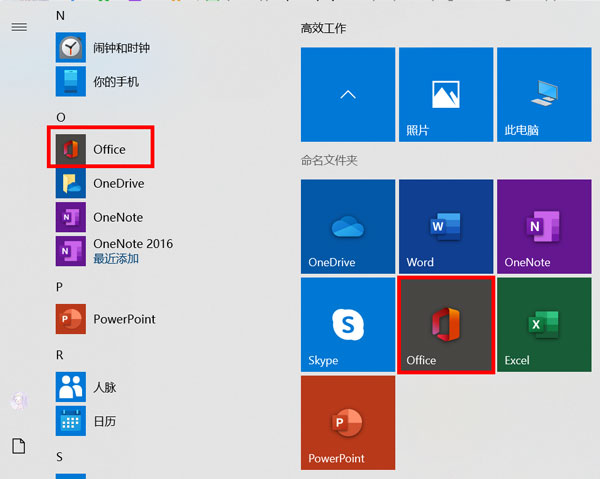Launch OneNote from the app list

pyautogui.click(x=99, y=217)
